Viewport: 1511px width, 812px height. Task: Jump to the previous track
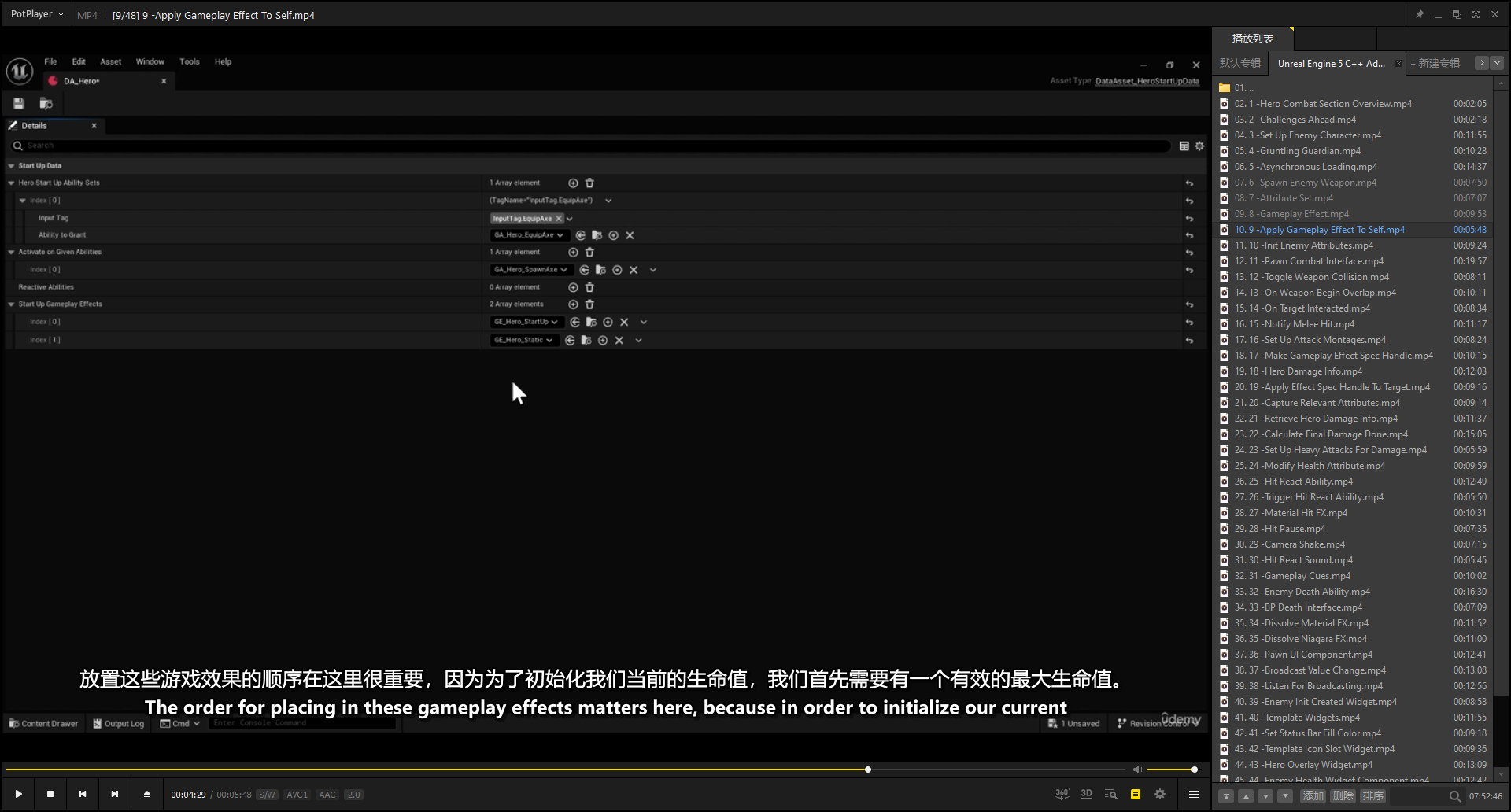[83, 794]
